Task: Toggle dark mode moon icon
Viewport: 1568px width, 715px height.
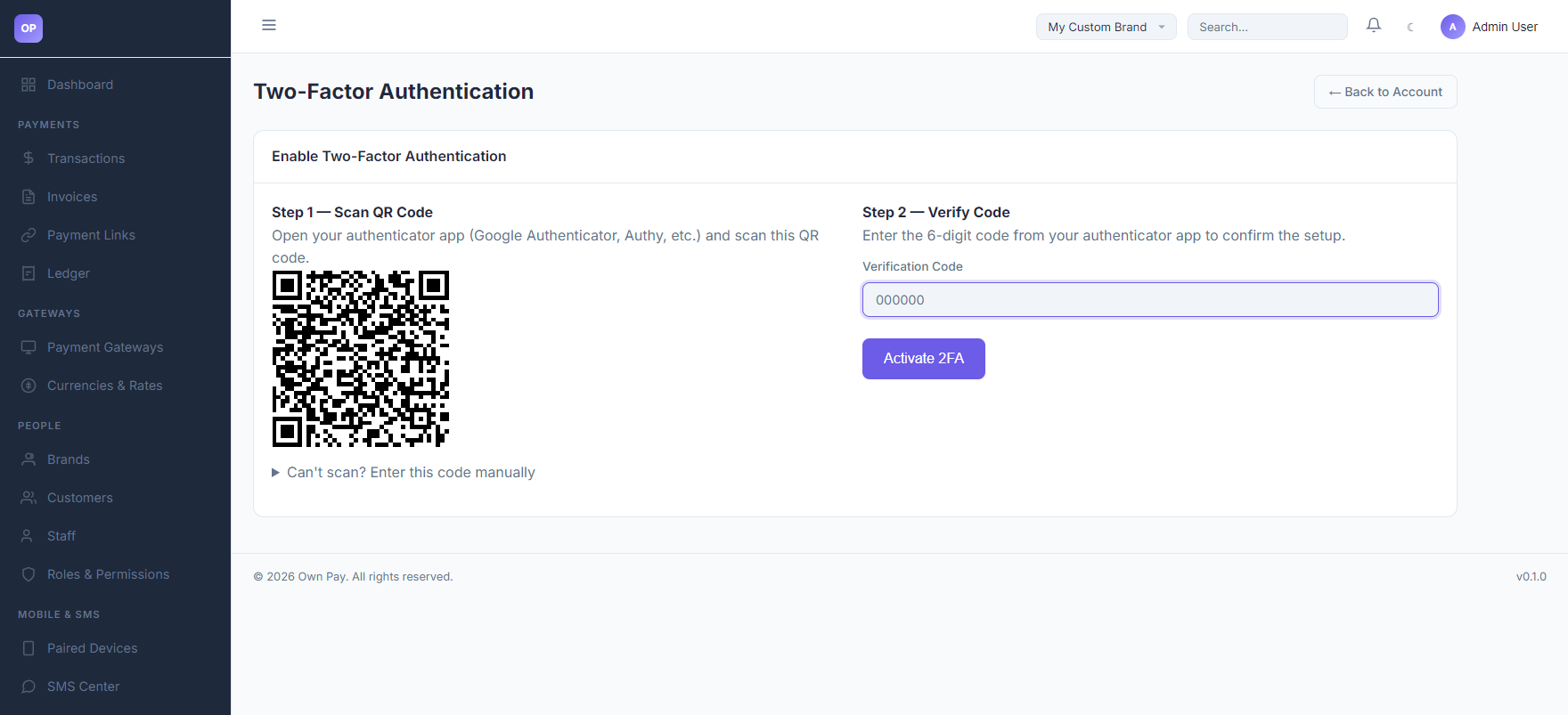Action: (1410, 27)
